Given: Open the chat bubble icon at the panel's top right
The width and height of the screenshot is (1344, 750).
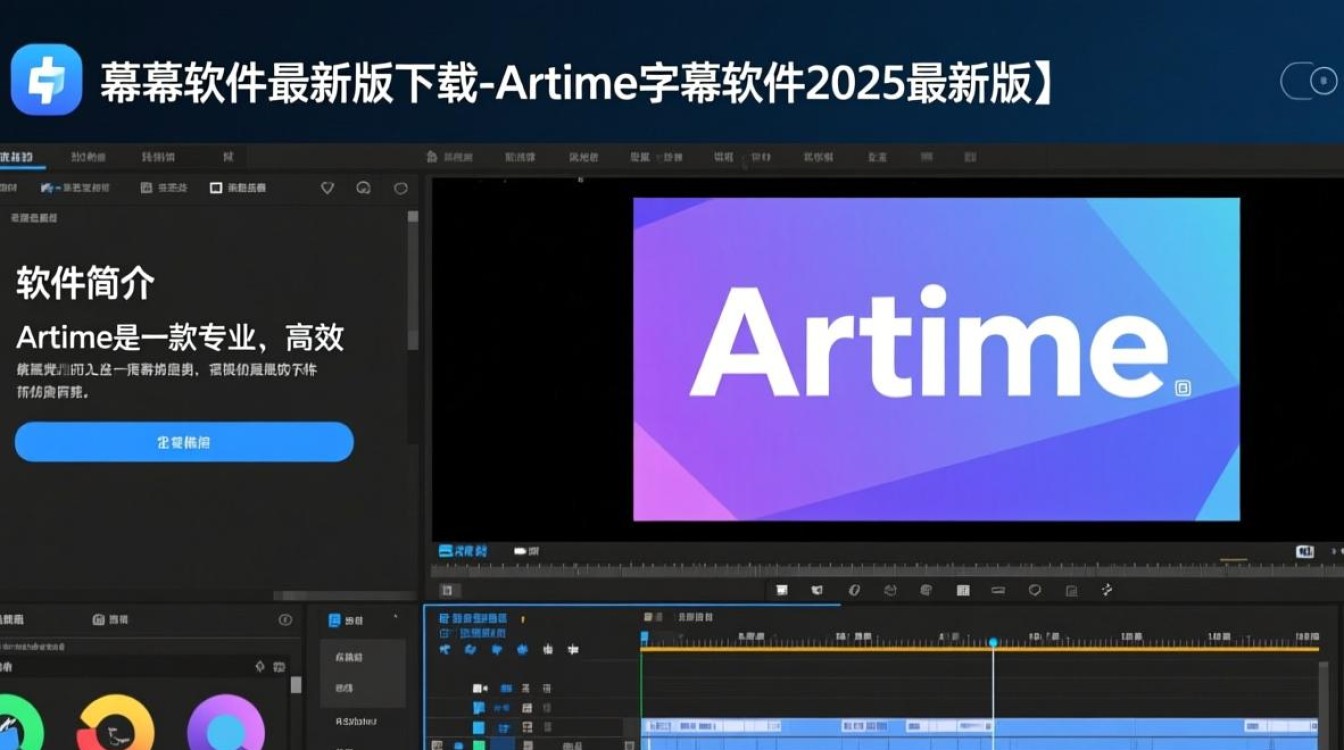Looking at the screenshot, I should tap(401, 187).
